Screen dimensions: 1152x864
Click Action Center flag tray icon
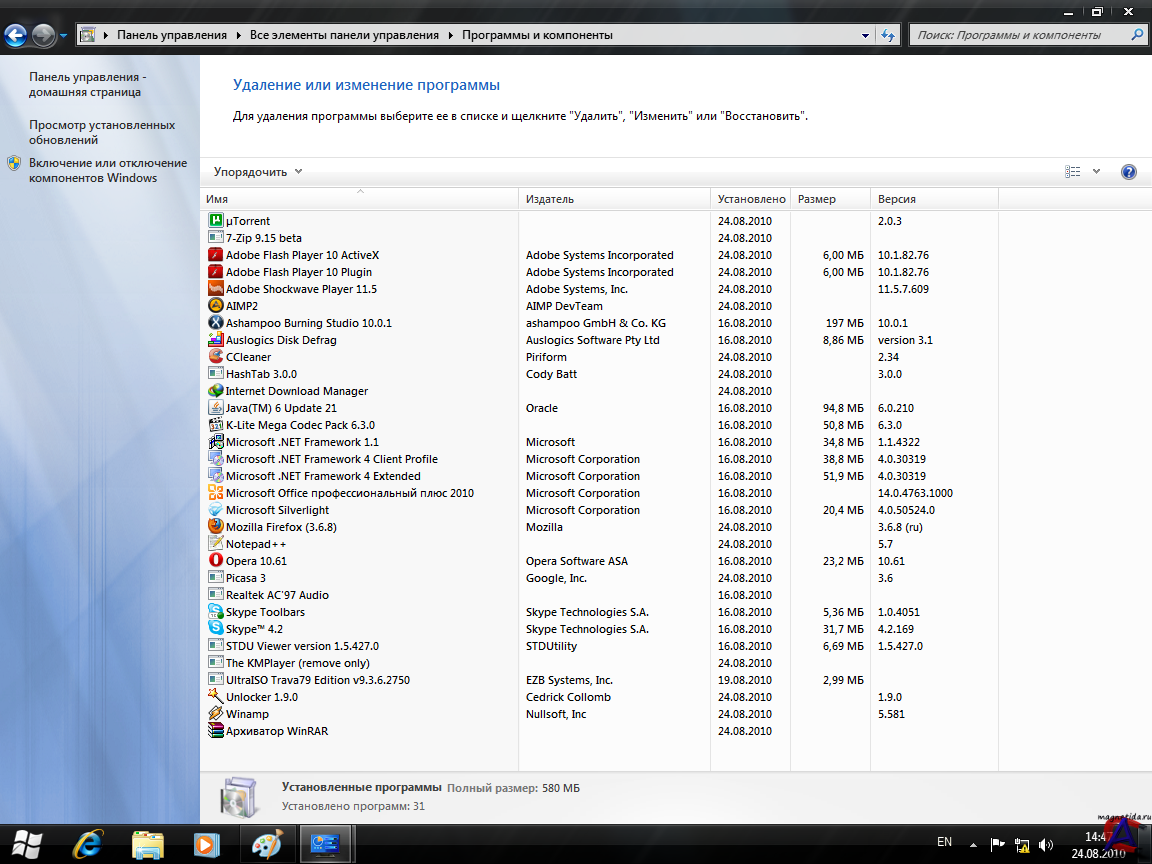click(997, 845)
